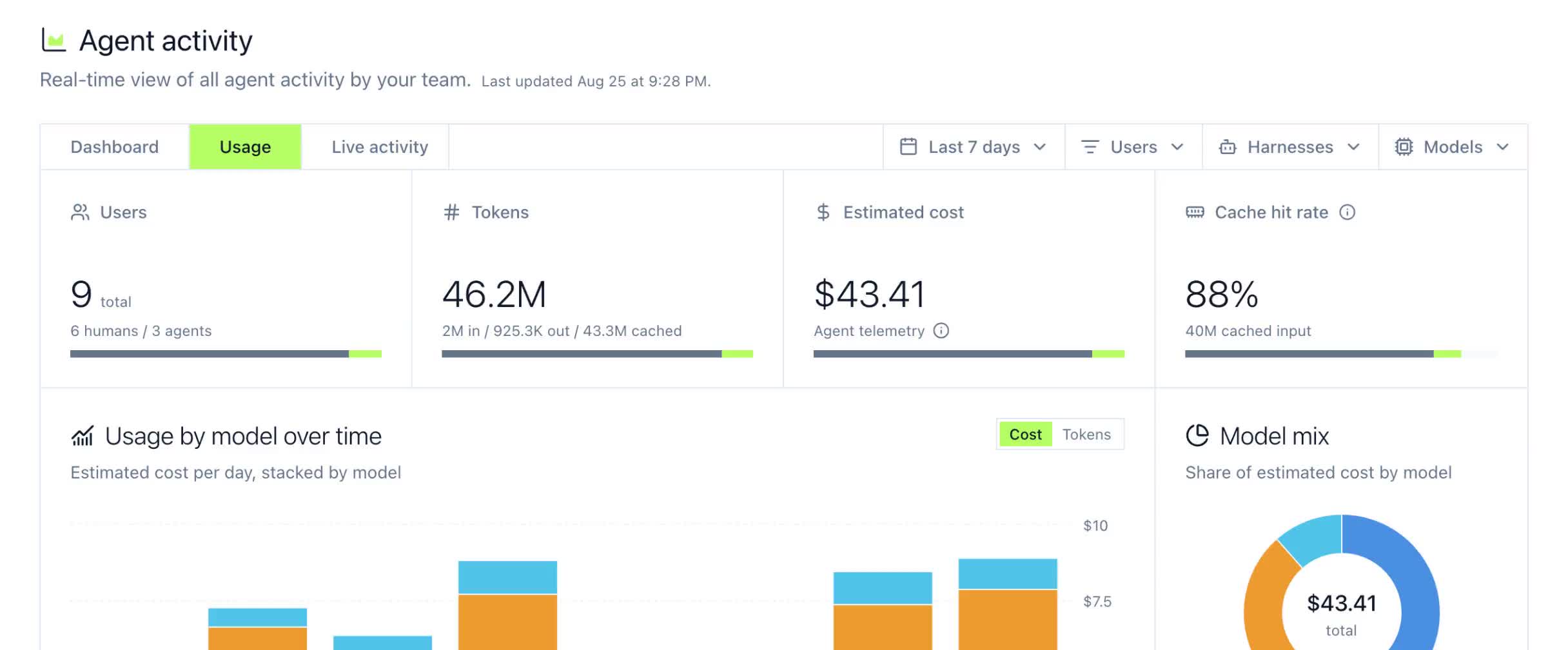The width and height of the screenshot is (1568, 650).
Task: Click the Cache hit rate progress bar
Action: click(x=1341, y=354)
